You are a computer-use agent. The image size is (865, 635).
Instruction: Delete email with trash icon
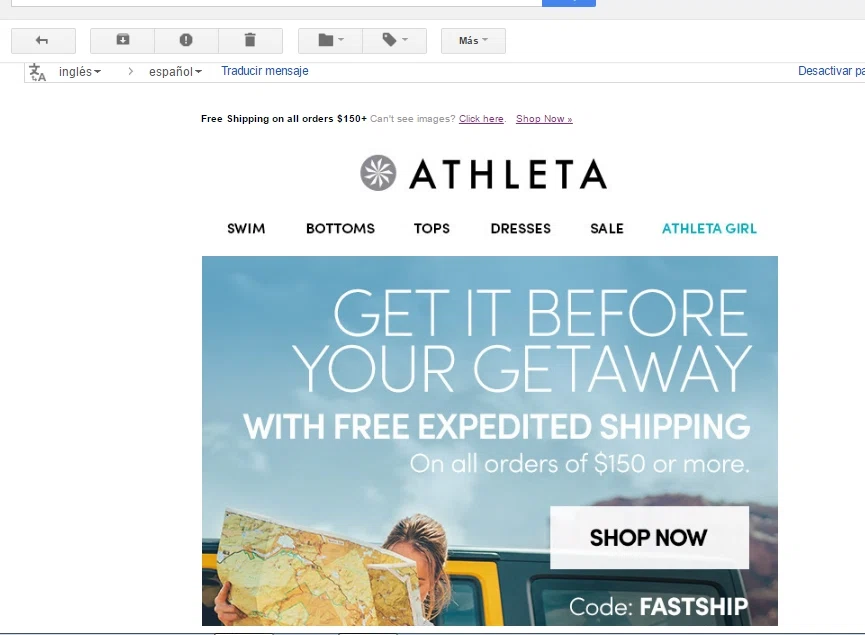(250, 41)
